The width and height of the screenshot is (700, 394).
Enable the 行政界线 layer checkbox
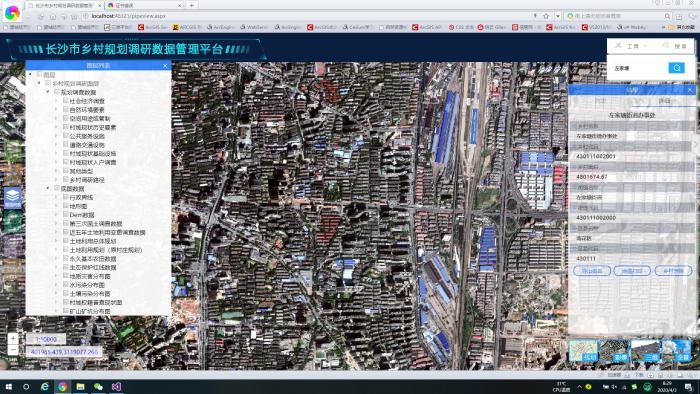pos(66,197)
